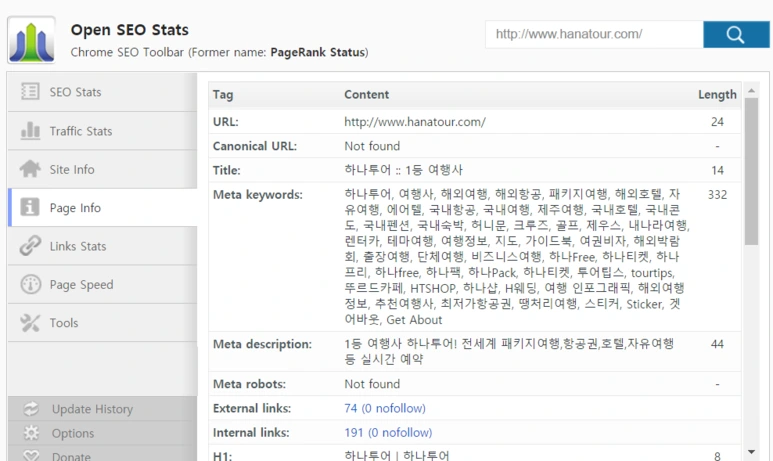Click the Meta keywords length 332
This screenshot has width=773, height=461.
pyautogui.click(x=717, y=195)
